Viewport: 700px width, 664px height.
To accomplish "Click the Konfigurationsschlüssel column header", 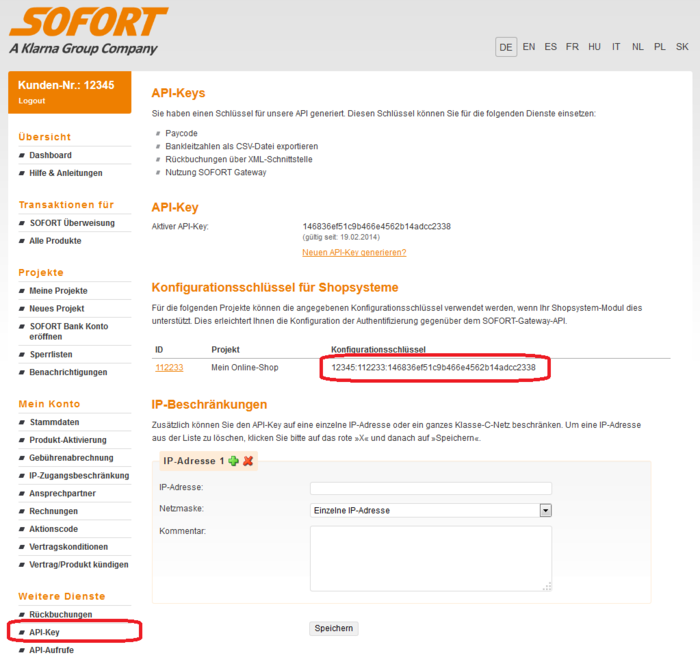I will coord(378,350).
